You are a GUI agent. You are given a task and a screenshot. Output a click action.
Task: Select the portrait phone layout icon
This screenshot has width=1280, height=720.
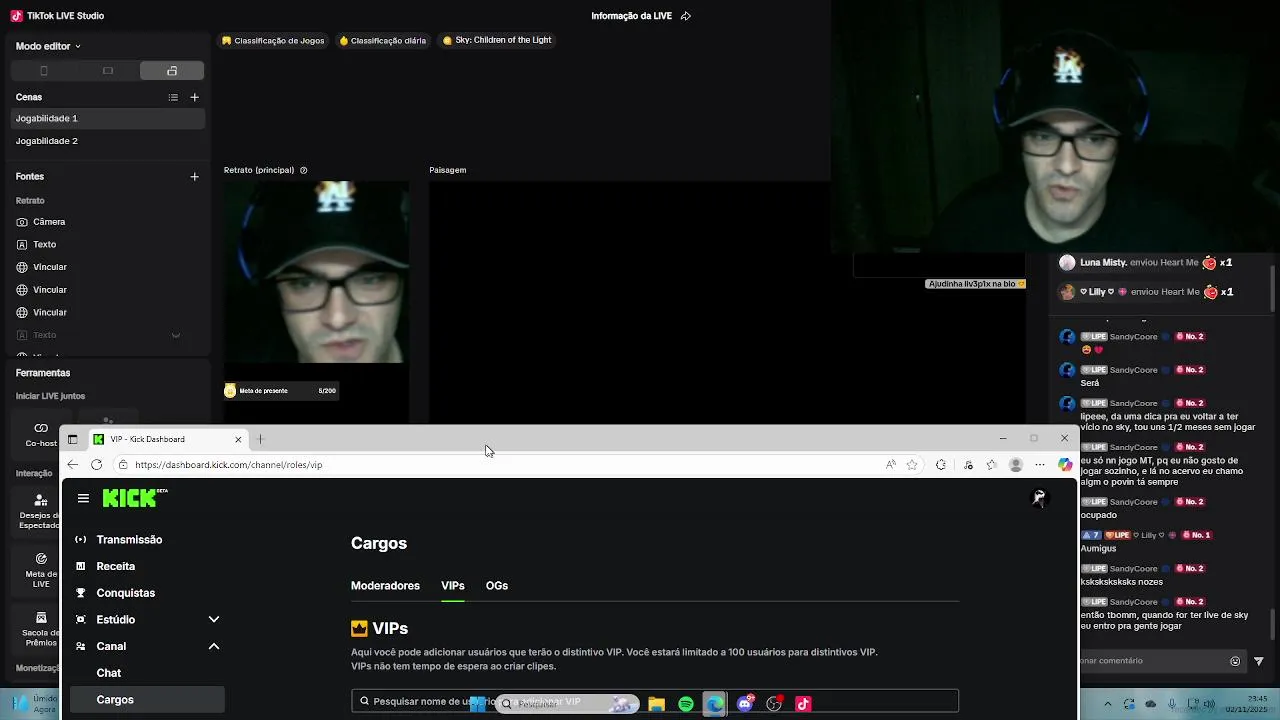pyautogui.click(x=44, y=71)
